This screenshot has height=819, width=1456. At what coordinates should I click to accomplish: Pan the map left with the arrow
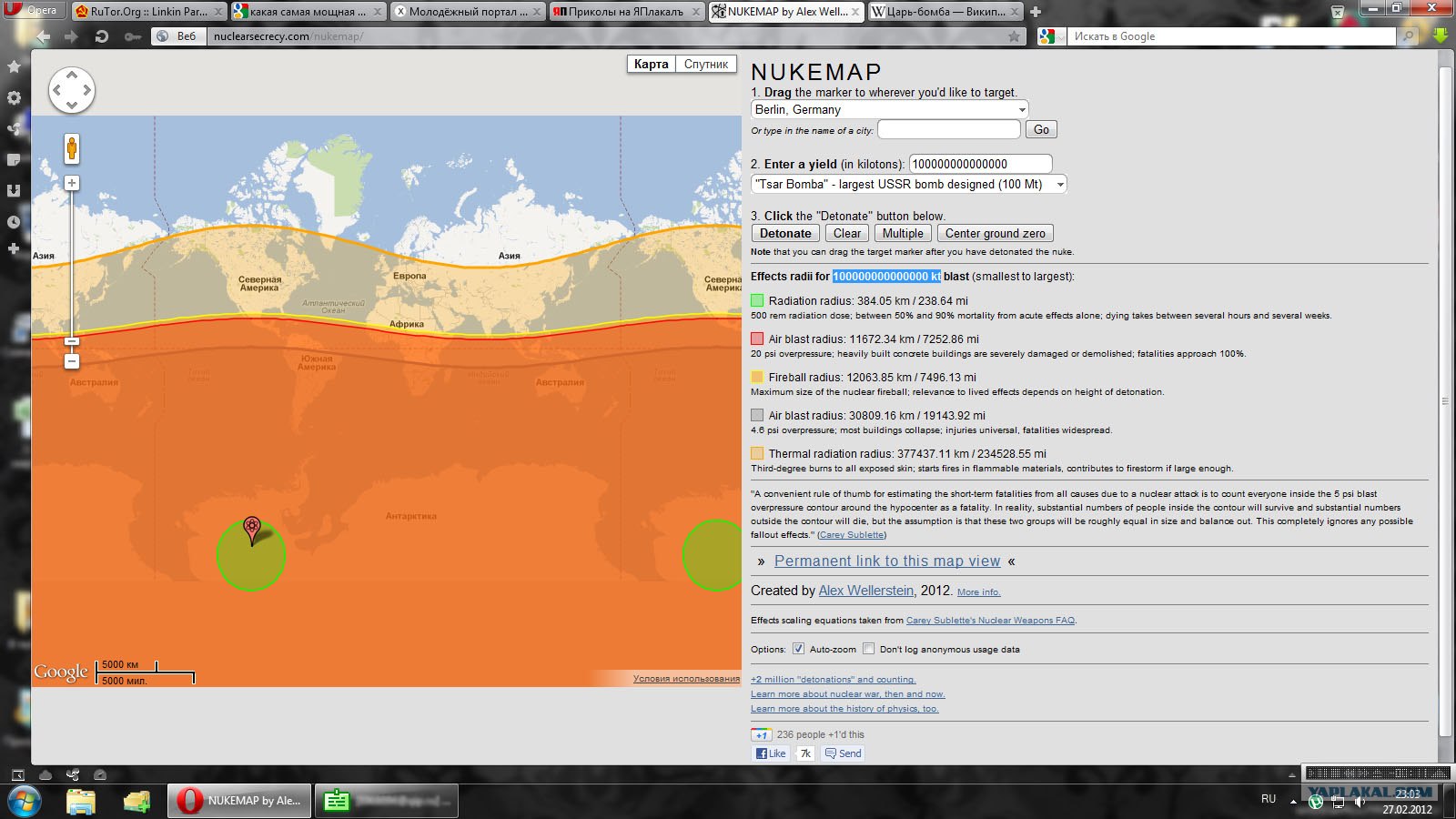click(56, 90)
